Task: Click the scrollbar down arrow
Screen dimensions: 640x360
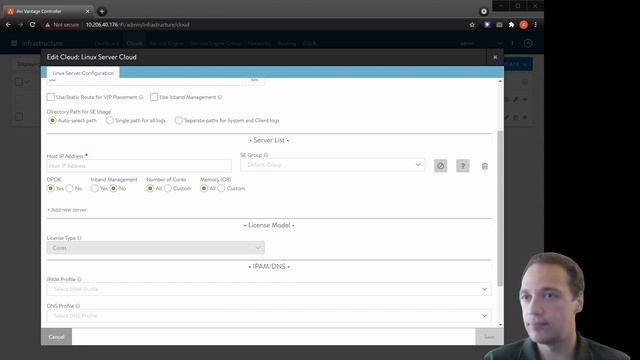Action: [x=500, y=324]
